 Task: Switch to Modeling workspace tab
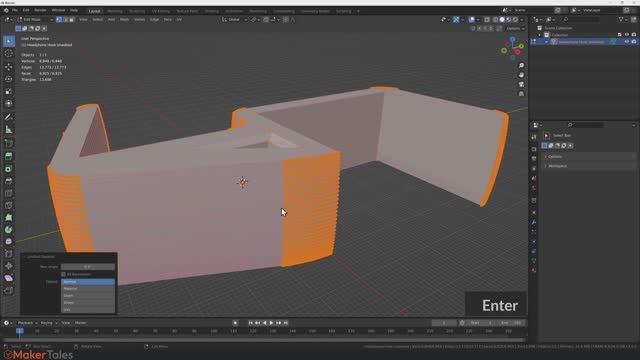click(x=115, y=11)
